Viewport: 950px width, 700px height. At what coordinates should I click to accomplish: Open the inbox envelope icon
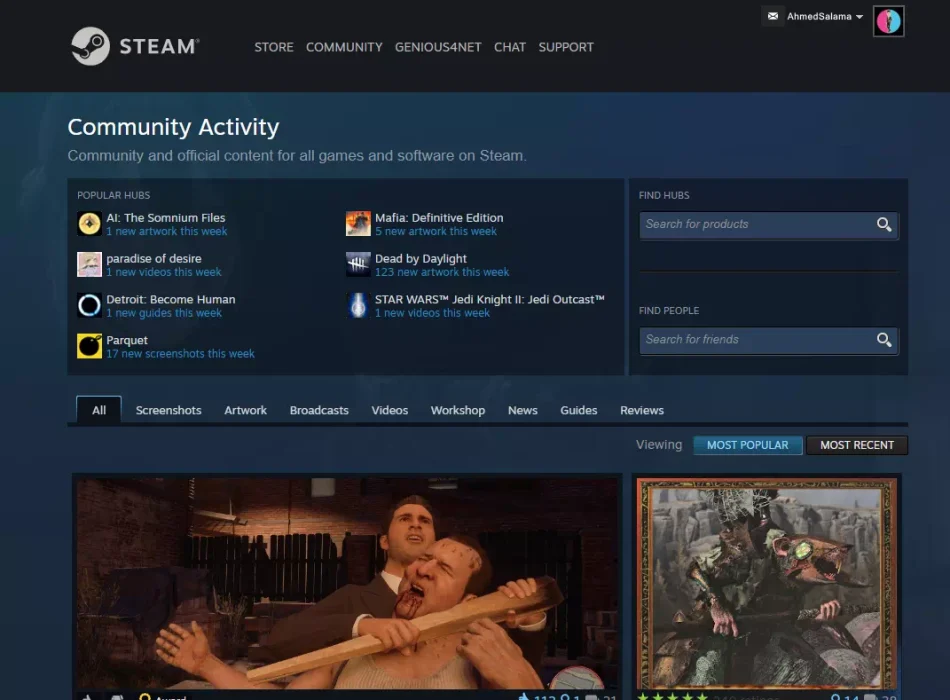pos(772,16)
